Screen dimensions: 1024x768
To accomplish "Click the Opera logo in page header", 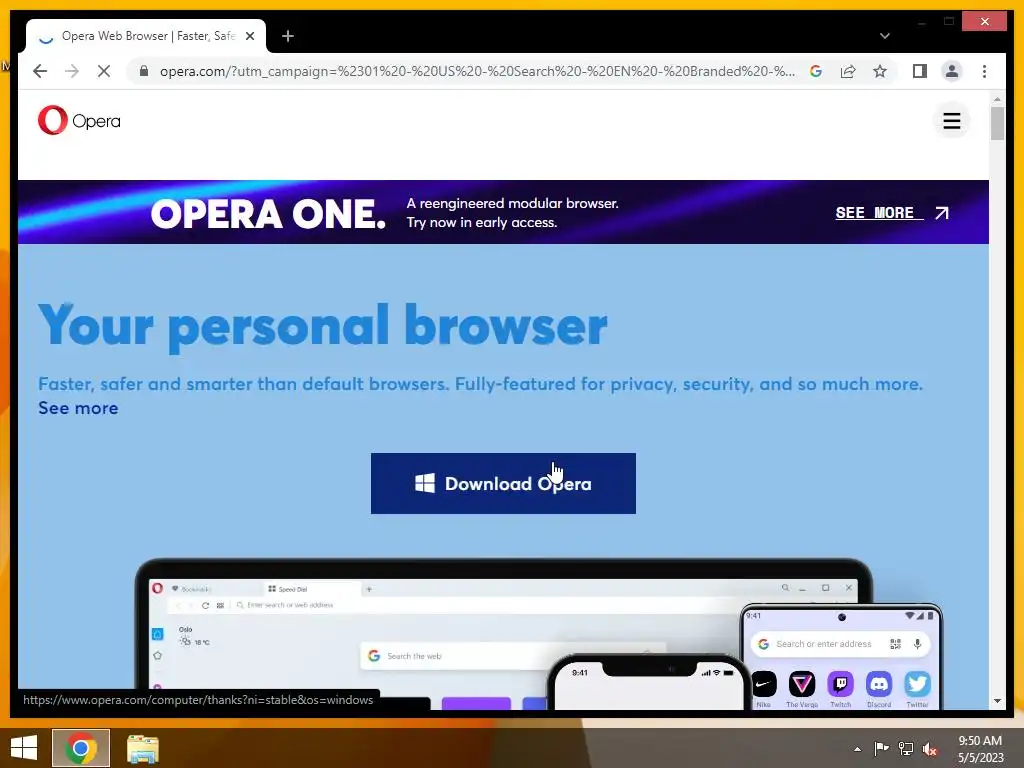I will pyautogui.click(x=79, y=121).
